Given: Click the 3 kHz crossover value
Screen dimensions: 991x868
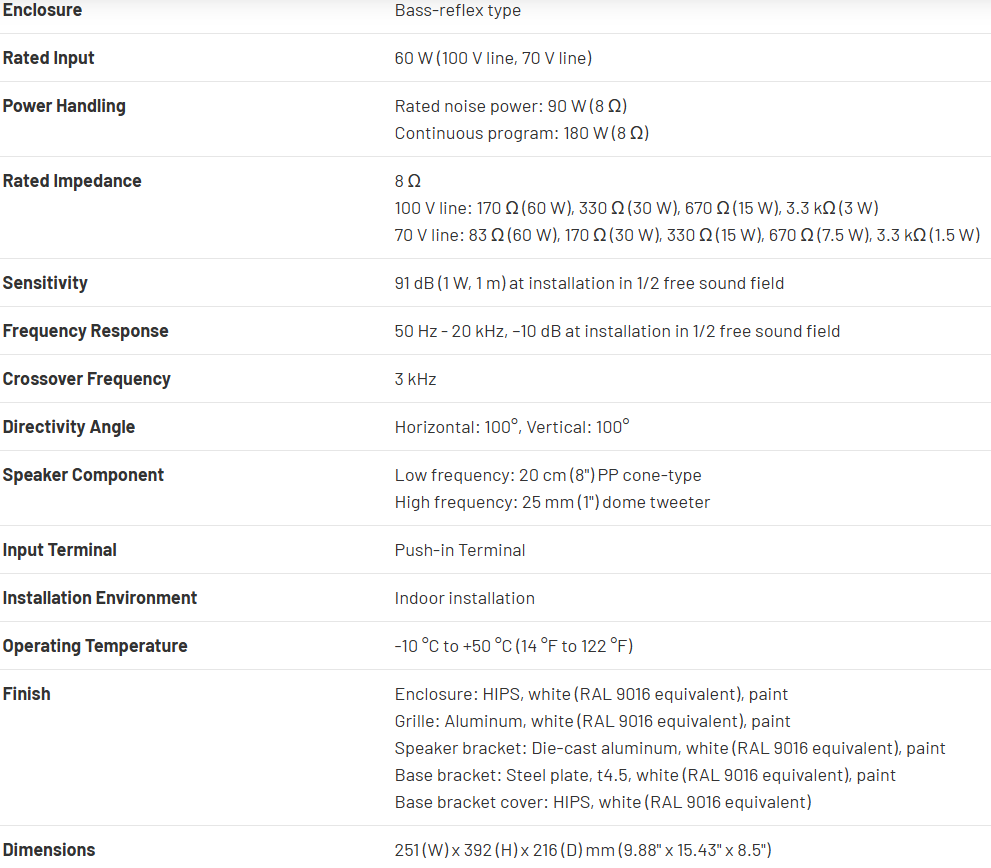Looking at the screenshot, I should click(415, 379).
